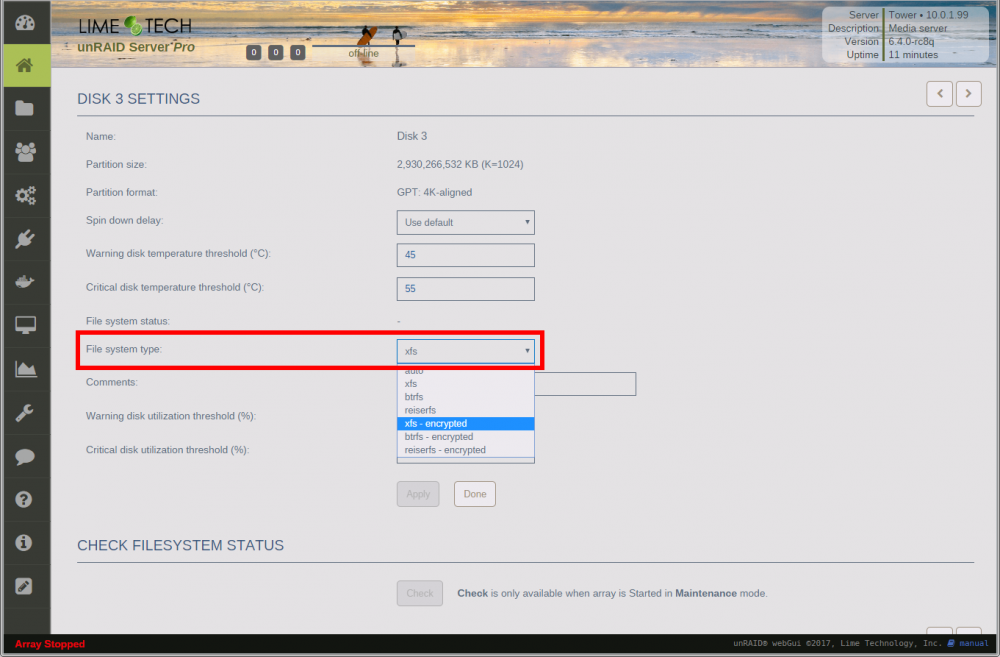
Task: Edit warning disk temperature threshold field
Action: (466, 255)
